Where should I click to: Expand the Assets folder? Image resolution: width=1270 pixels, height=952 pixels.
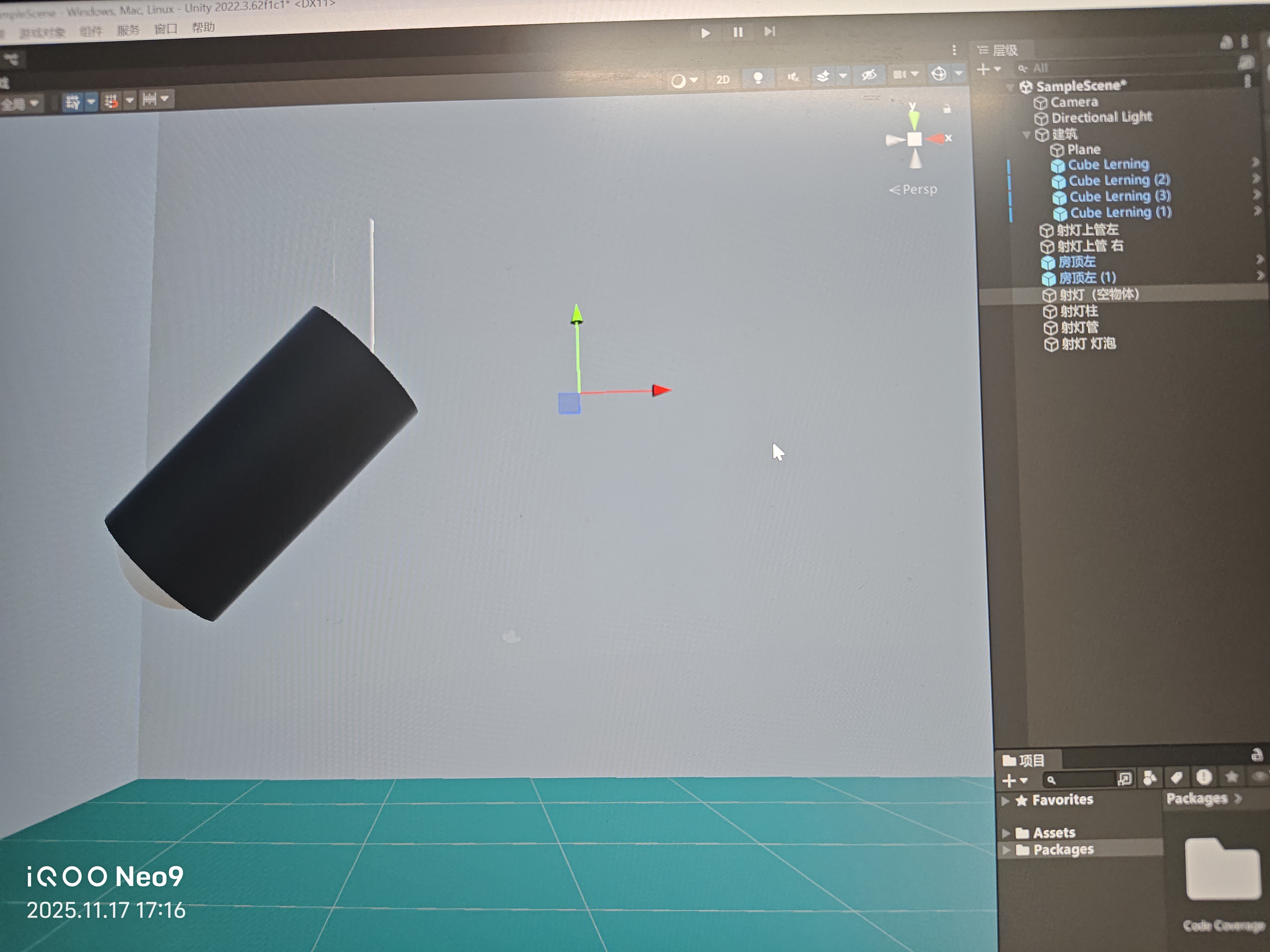1006,833
